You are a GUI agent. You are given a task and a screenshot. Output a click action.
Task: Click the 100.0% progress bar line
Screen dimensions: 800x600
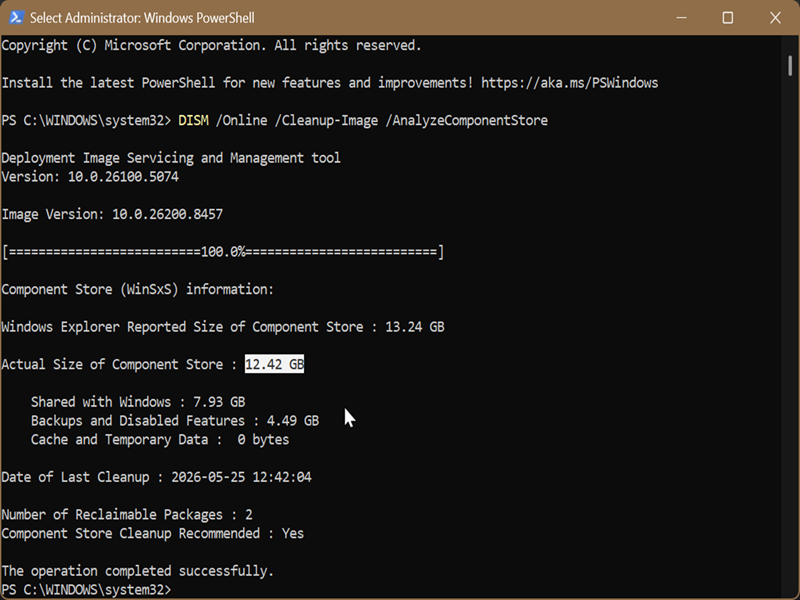[223, 252]
